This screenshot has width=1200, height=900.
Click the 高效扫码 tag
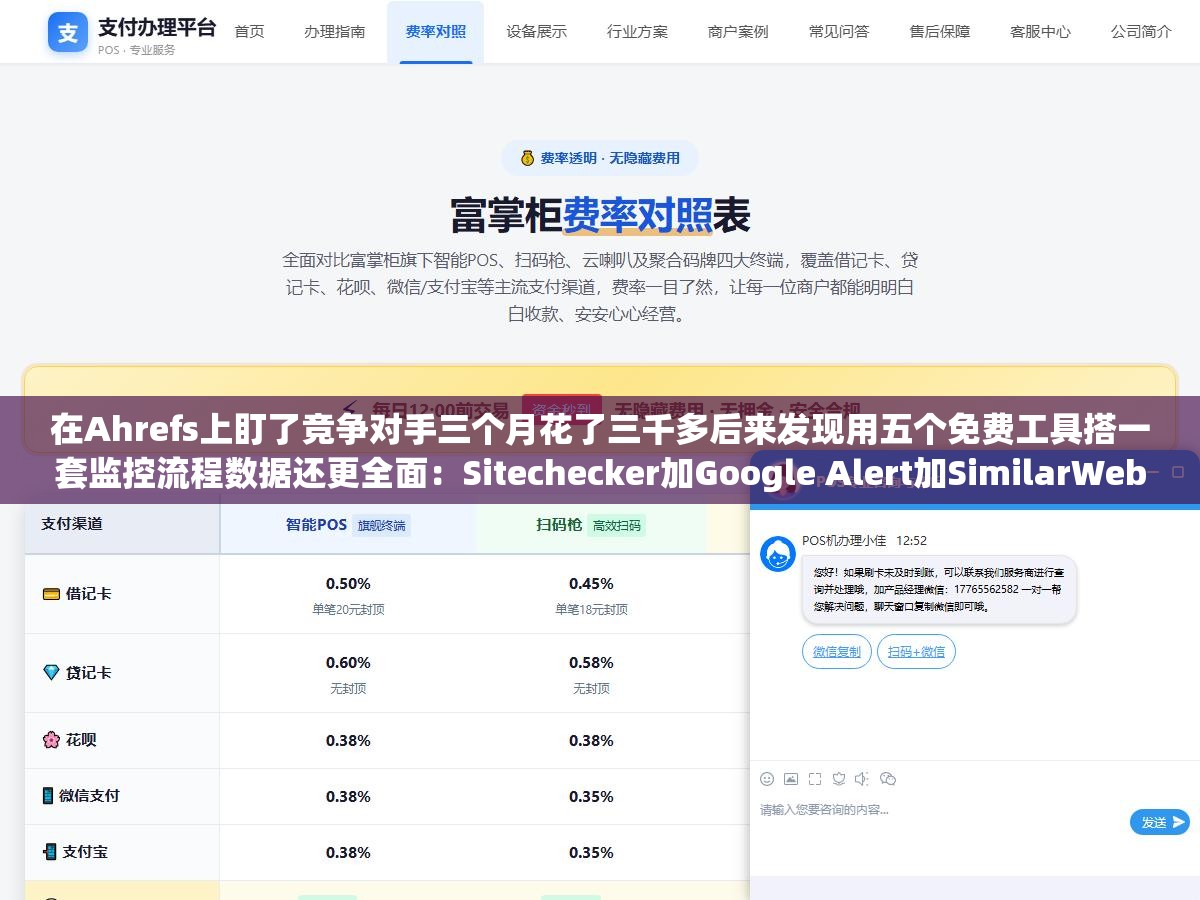[617, 525]
